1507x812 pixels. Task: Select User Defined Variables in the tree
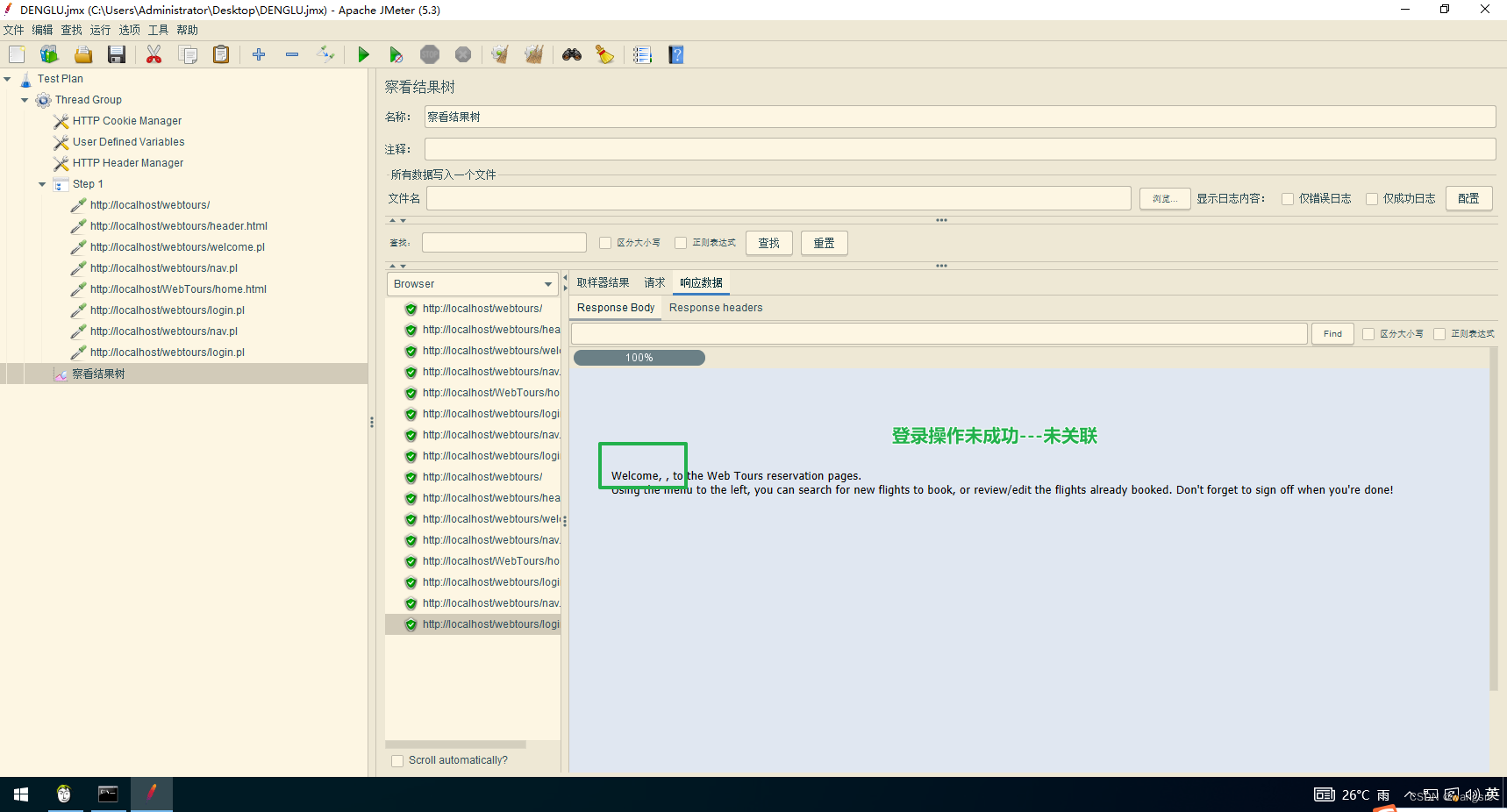pyautogui.click(x=128, y=142)
